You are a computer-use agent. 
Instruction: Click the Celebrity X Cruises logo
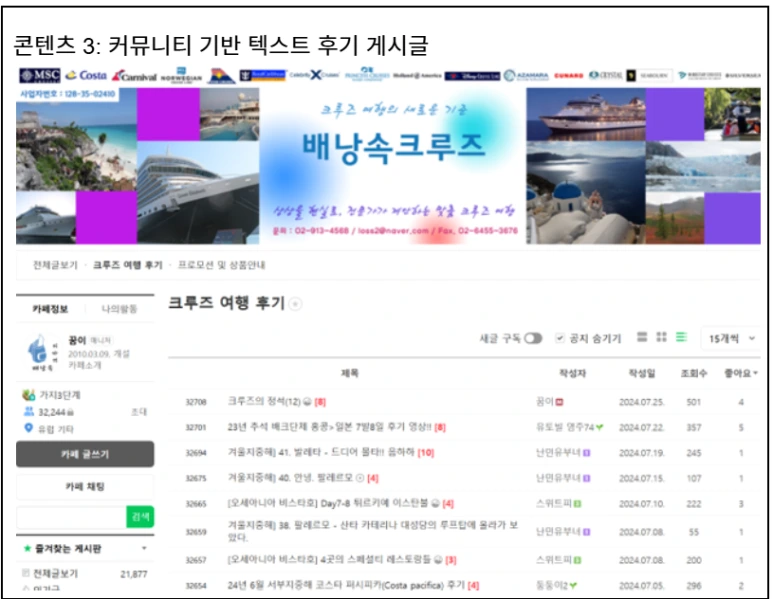(314, 75)
